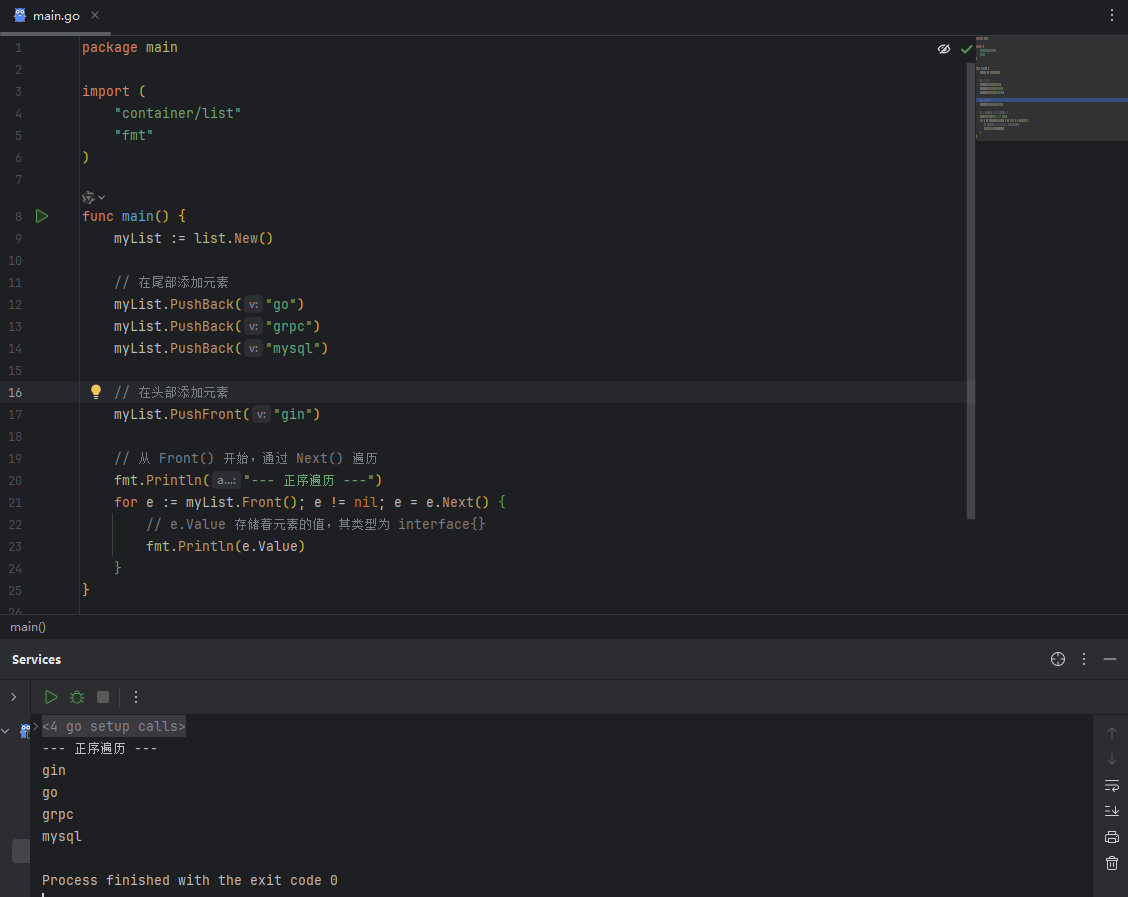
Task: Open Services panel options menu
Action: 1084,659
